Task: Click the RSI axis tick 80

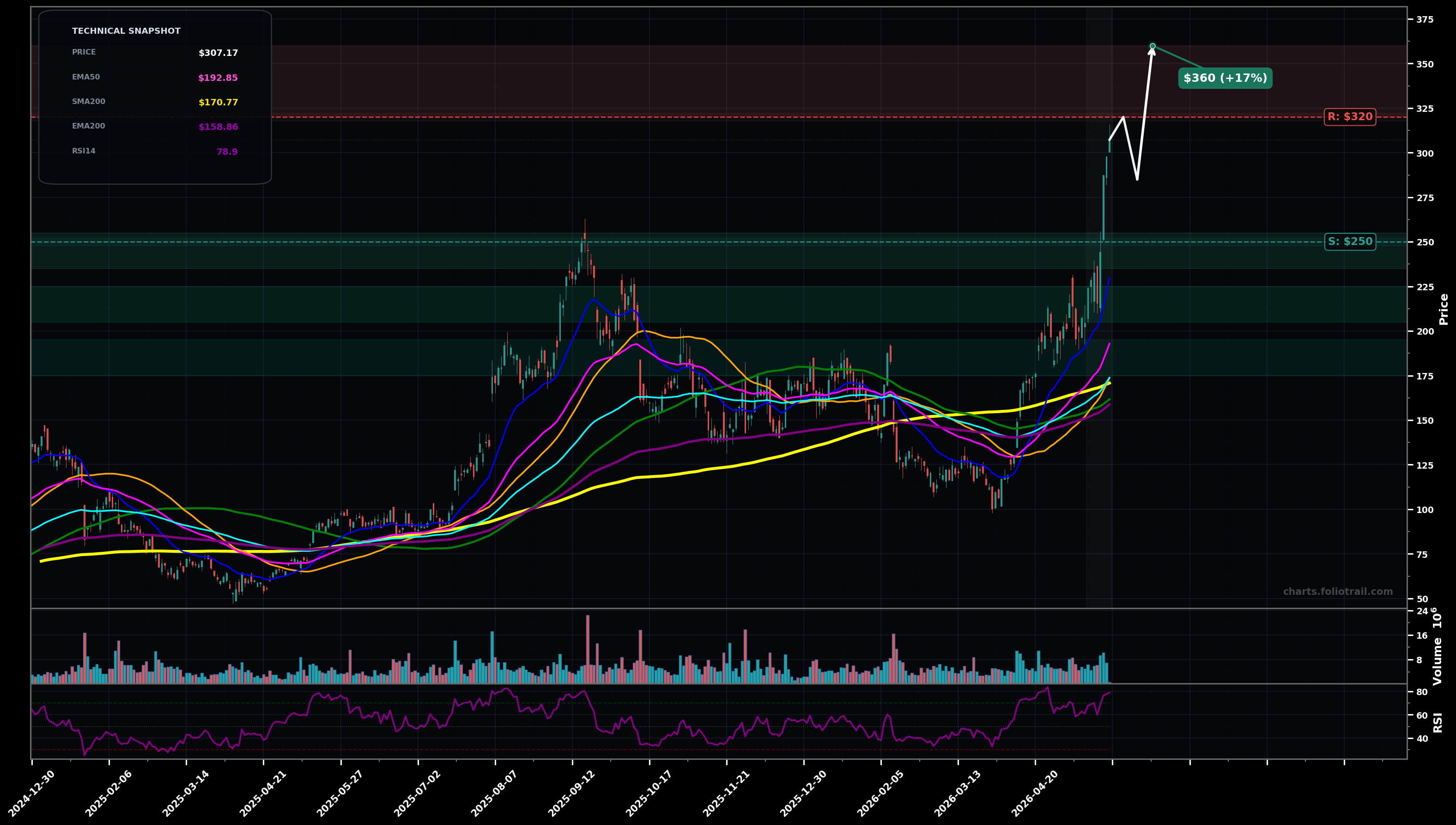Action: pyautogui.click(x=1421, y=692)
